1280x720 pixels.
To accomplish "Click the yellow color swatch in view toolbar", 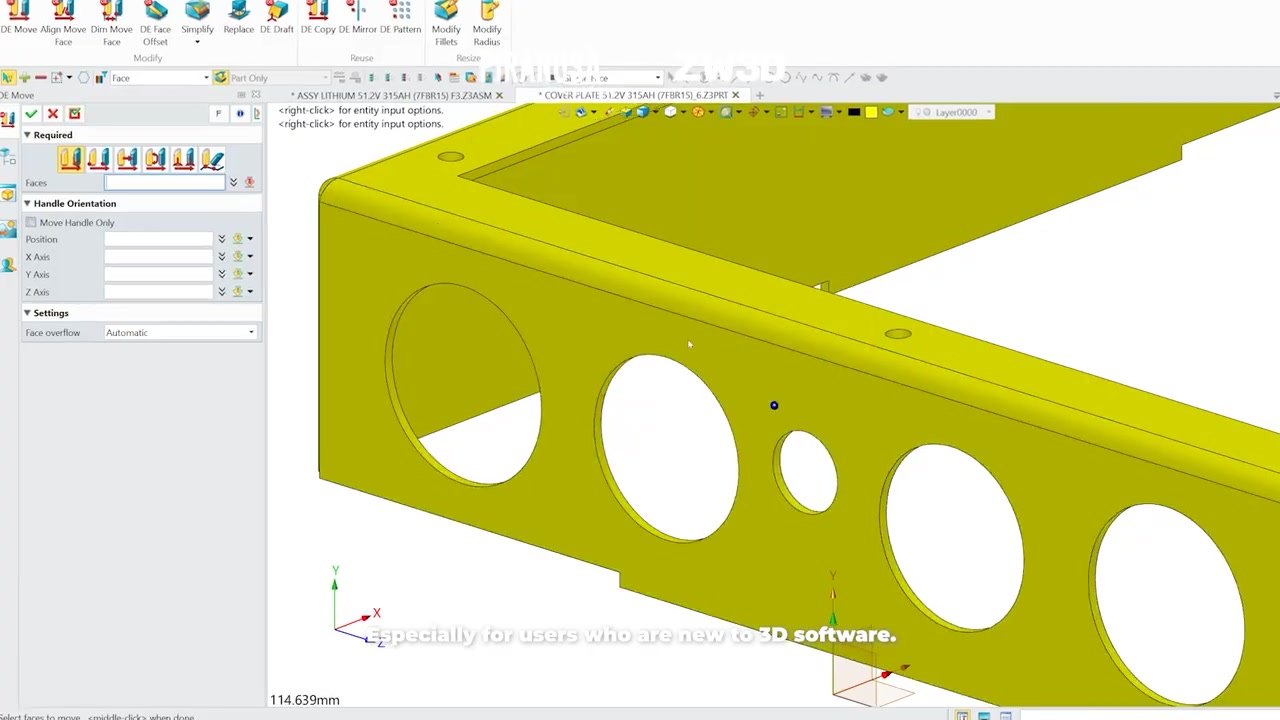I will pyautogui.click(x=871, y=113).
